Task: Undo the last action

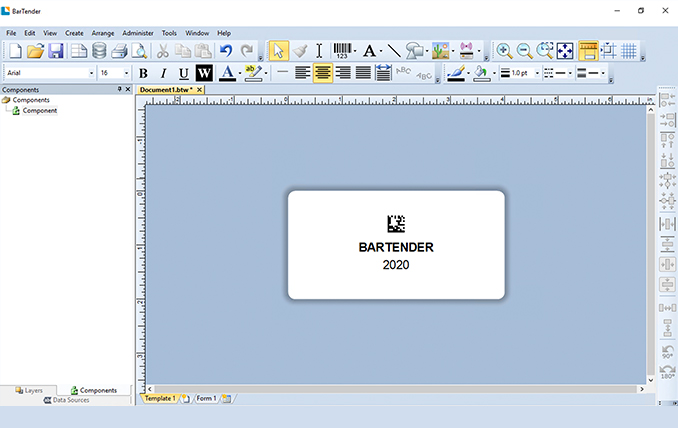Action: tap(226, 51)
